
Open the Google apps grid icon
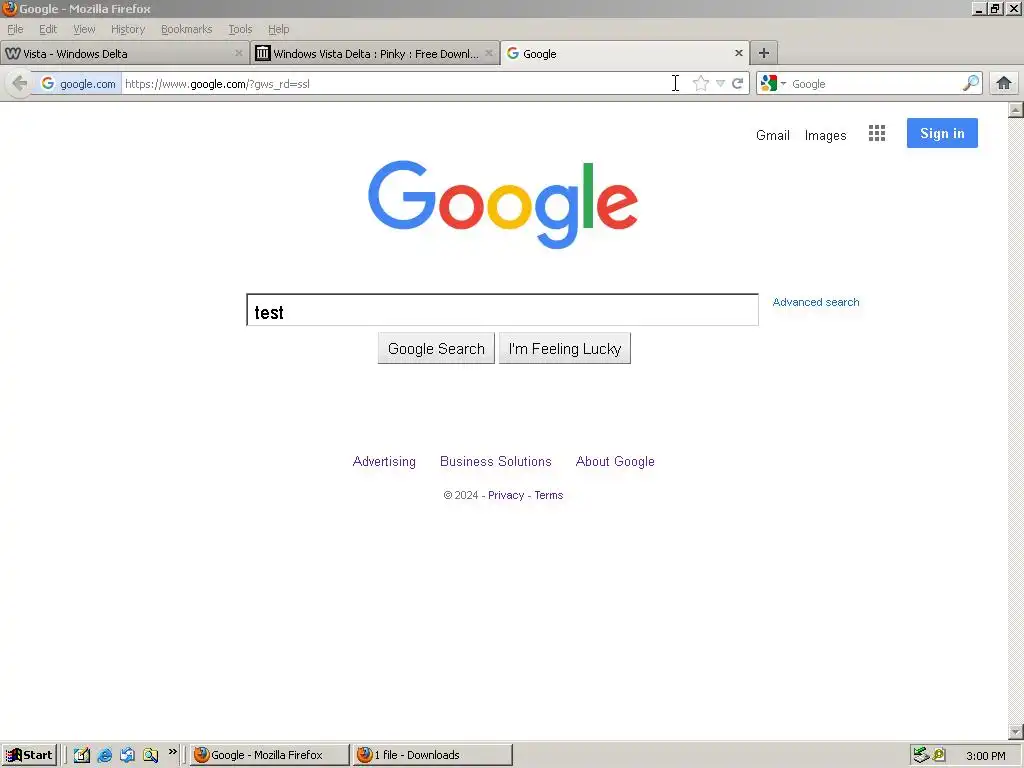[877, 133]
